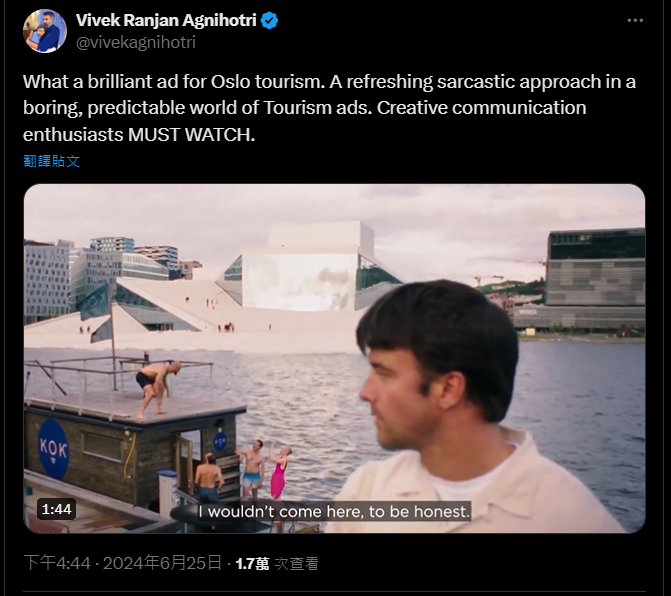Viewport: 671px width, 596px height.
Task: Click the 次查看 views label
Action: [296, 563]
